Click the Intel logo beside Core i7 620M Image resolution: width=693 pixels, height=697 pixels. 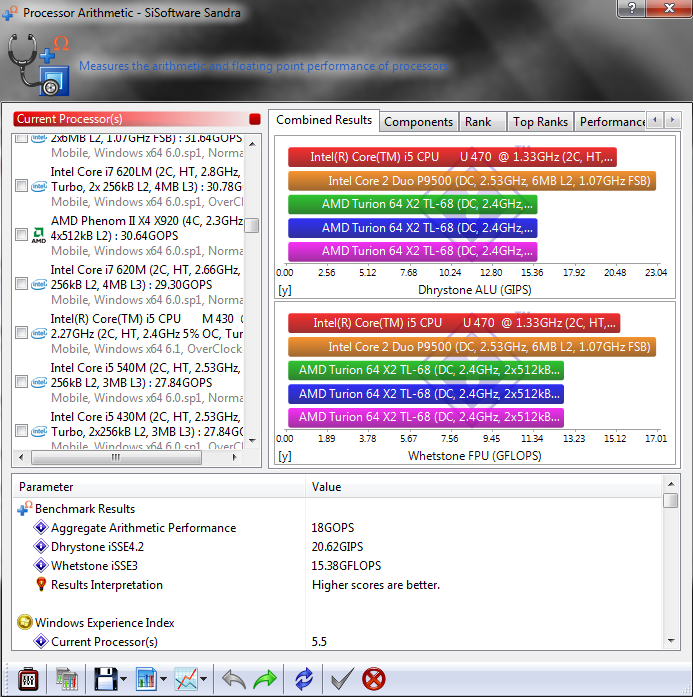[39, 284]
